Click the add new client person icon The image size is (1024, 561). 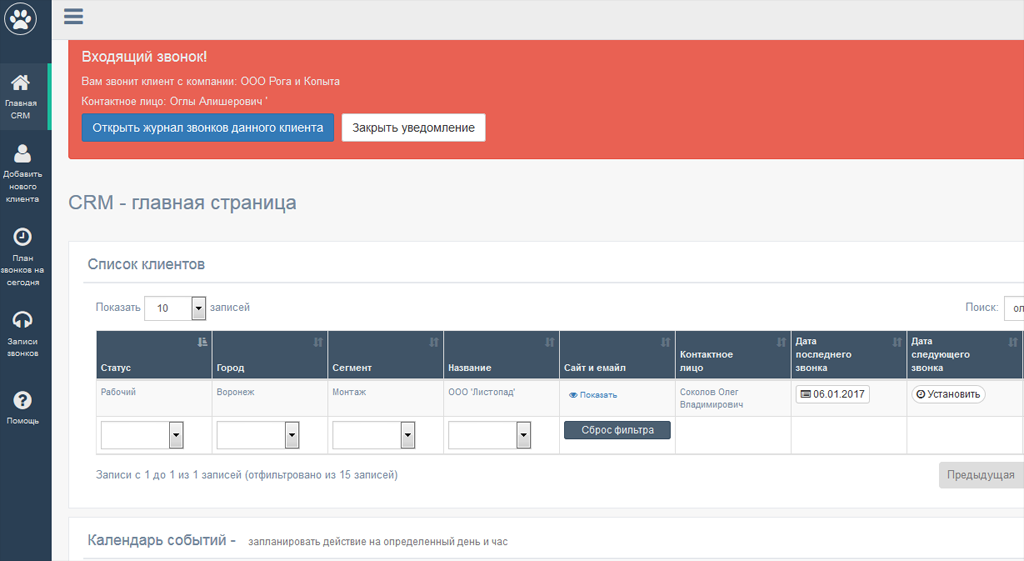(22, 153)
